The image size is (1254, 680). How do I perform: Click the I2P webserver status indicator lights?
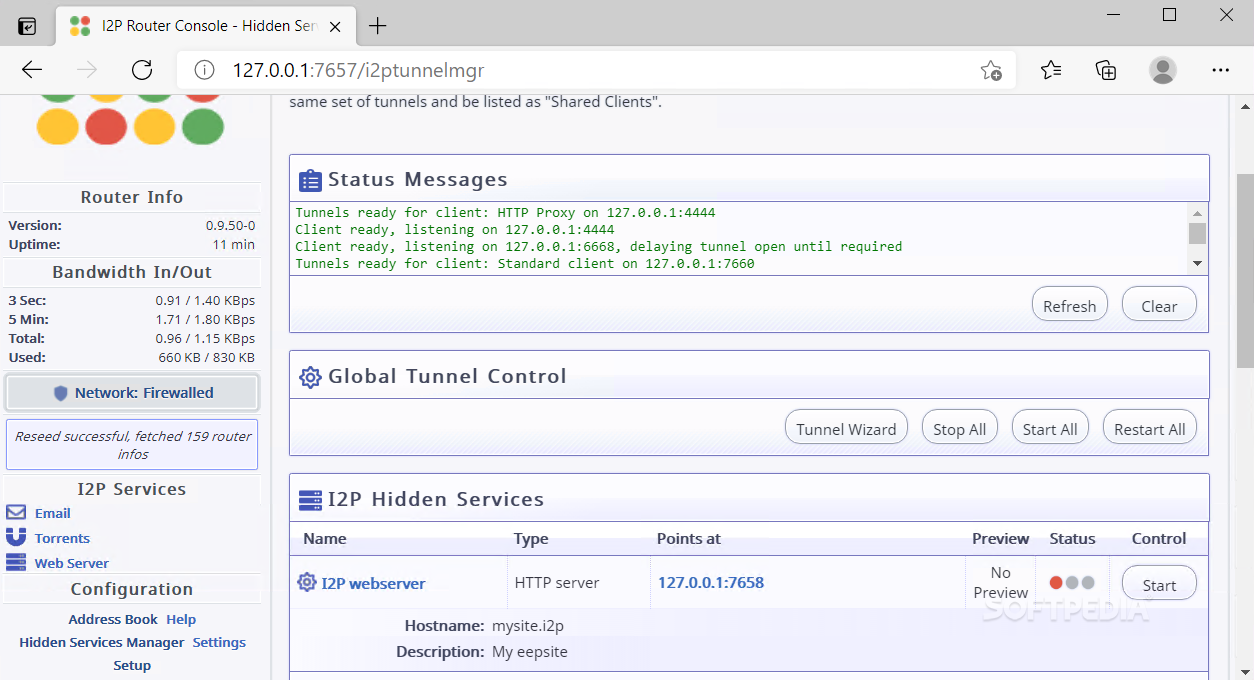pyautogui.click(x=1072, y=583)
